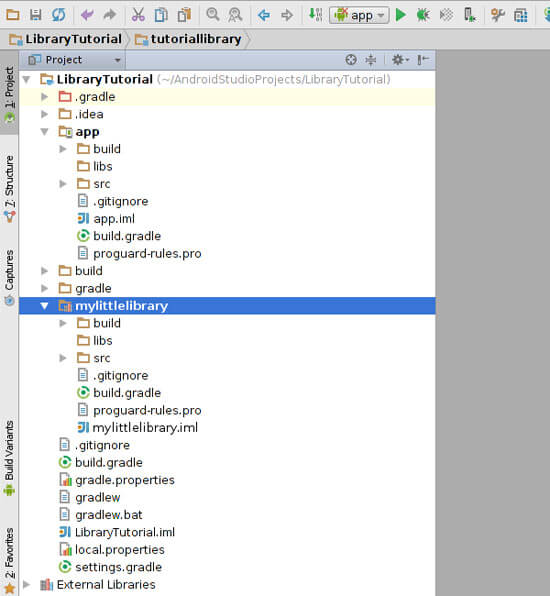This screenshot has width=550, height=596.
Task: Click the SDK/AVD manager icon
Action: (521, 15)
